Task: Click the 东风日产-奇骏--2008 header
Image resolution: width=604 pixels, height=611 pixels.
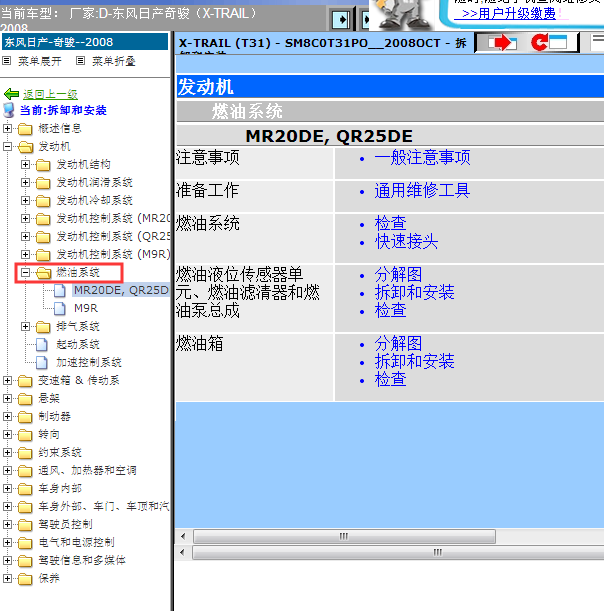Action: pyautogui.click(x=85, y=42)
